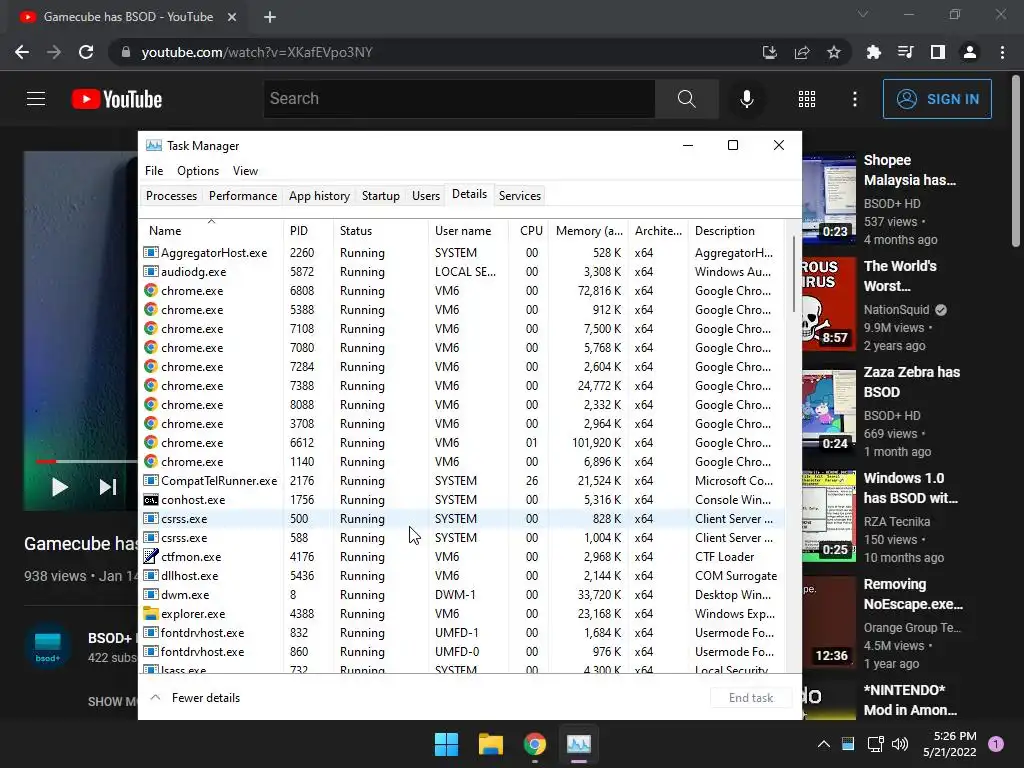This screenshot has height=768, width=1024.
Task: Click the YouTube search input field
Action: (x=459, y=99)
